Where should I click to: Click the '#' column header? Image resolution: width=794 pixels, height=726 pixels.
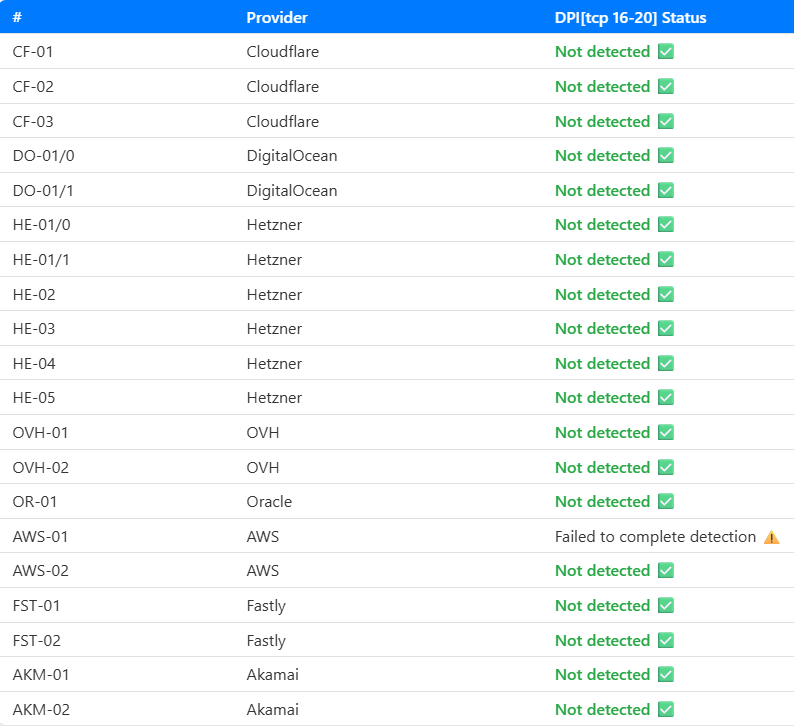(x=17, y=18)
